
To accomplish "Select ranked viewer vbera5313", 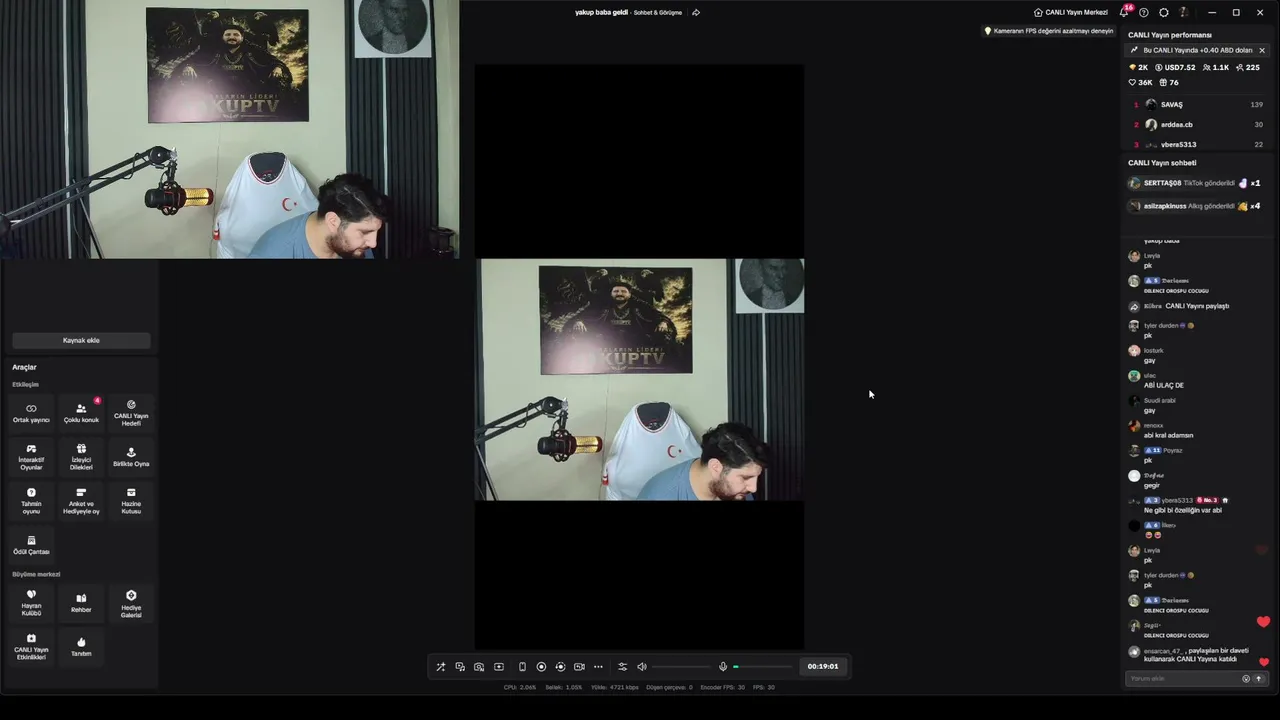I will point(1198,145).
